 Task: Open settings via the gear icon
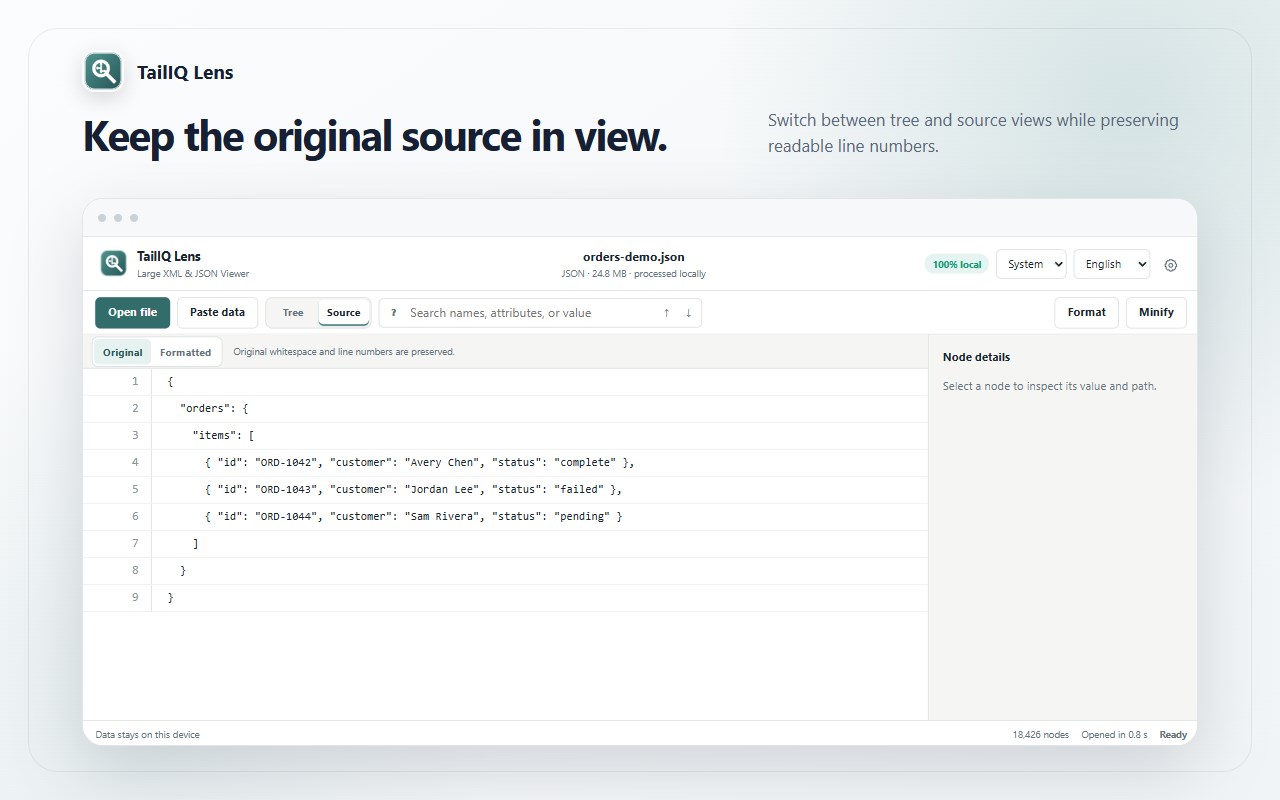(1171, 265)
